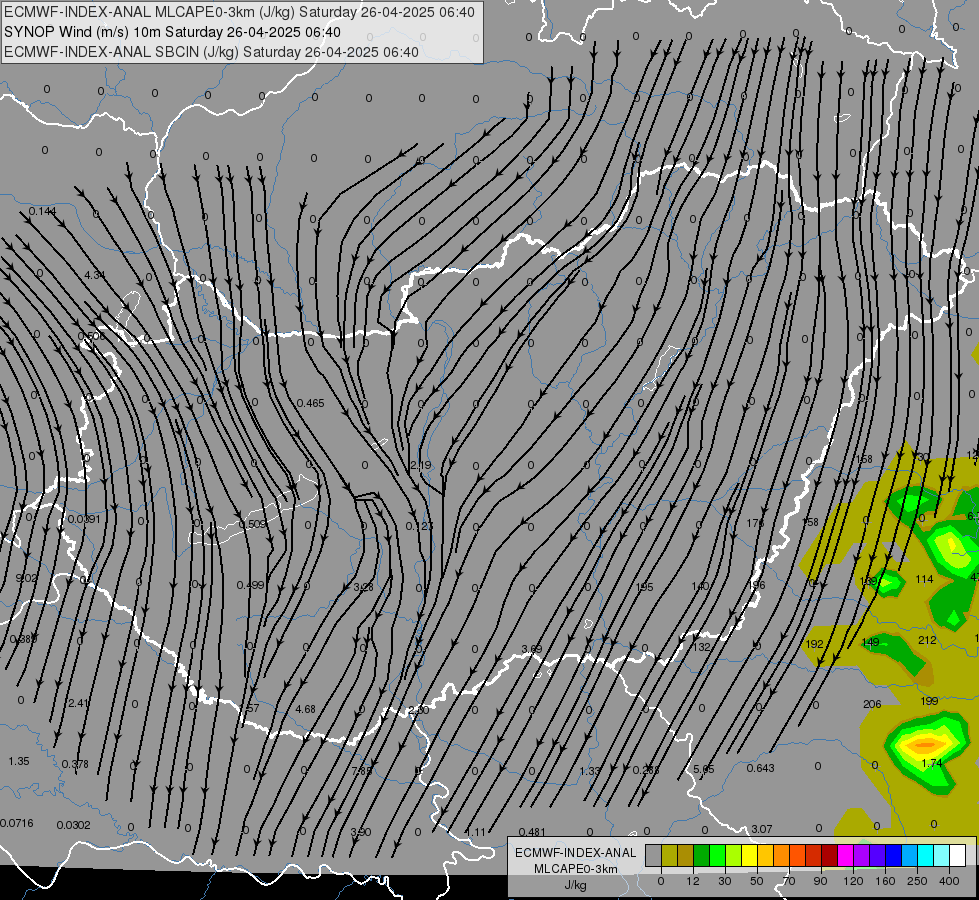Viewport: 979px width, 900px height.
Task: Click the map value '0.378'
Action: [75, 764]
